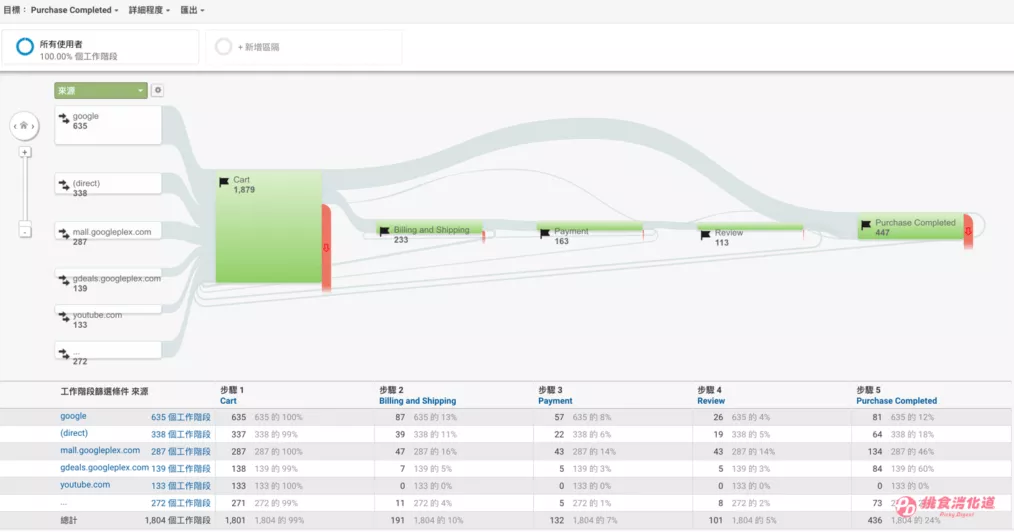Click the gdeals.googleplex.com source node icon
1014x532 pixels.
[64, 281]
